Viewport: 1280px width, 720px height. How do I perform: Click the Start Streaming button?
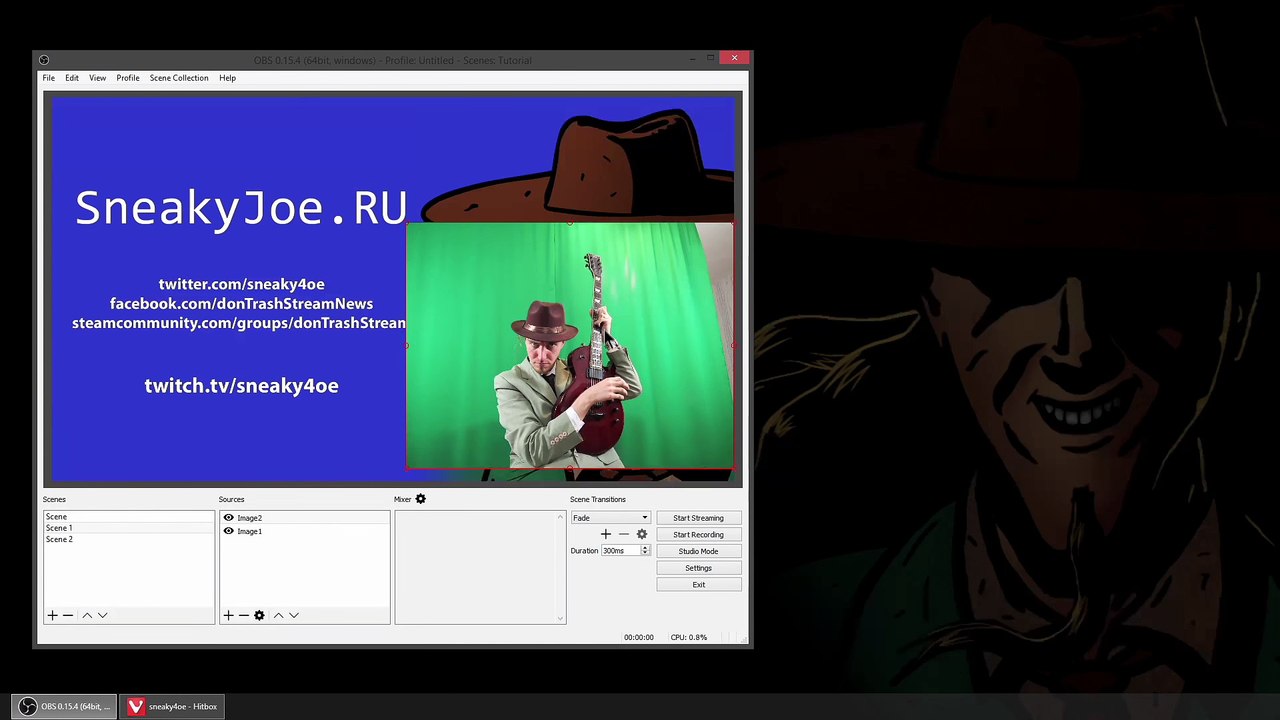(x=698, y=518)
